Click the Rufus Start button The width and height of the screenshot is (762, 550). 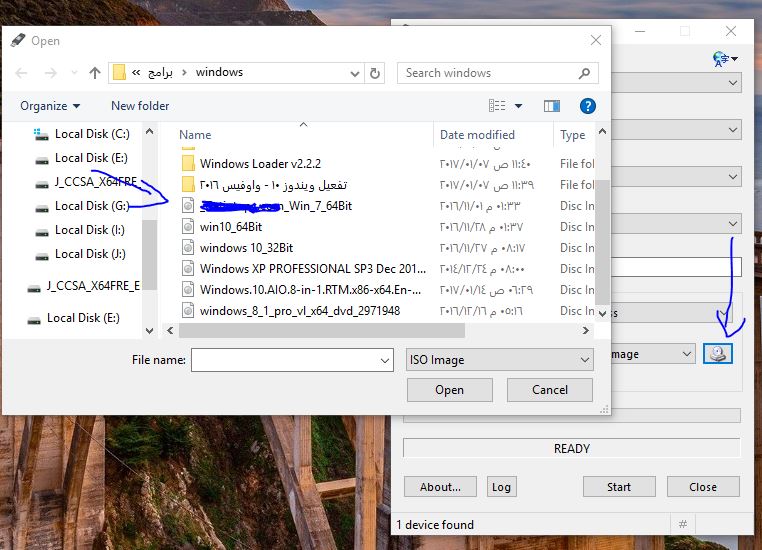click(619, 487)
